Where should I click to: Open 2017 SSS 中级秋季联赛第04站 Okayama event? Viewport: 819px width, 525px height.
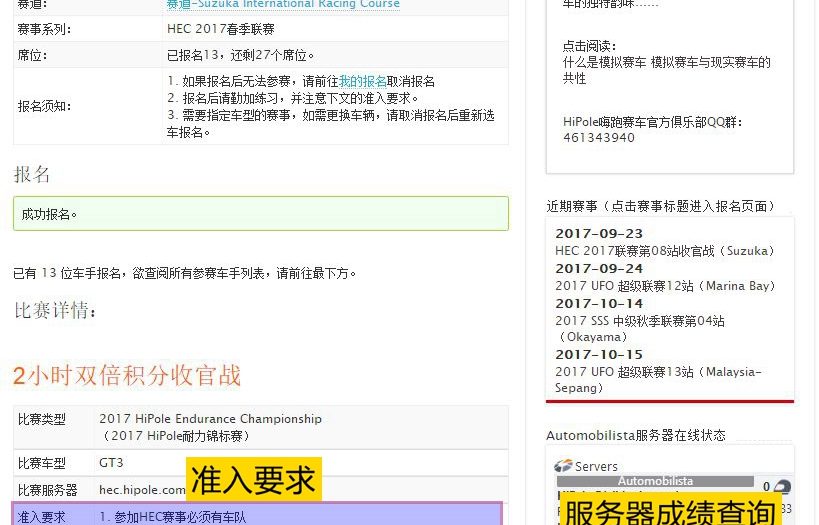coord(639,329)
